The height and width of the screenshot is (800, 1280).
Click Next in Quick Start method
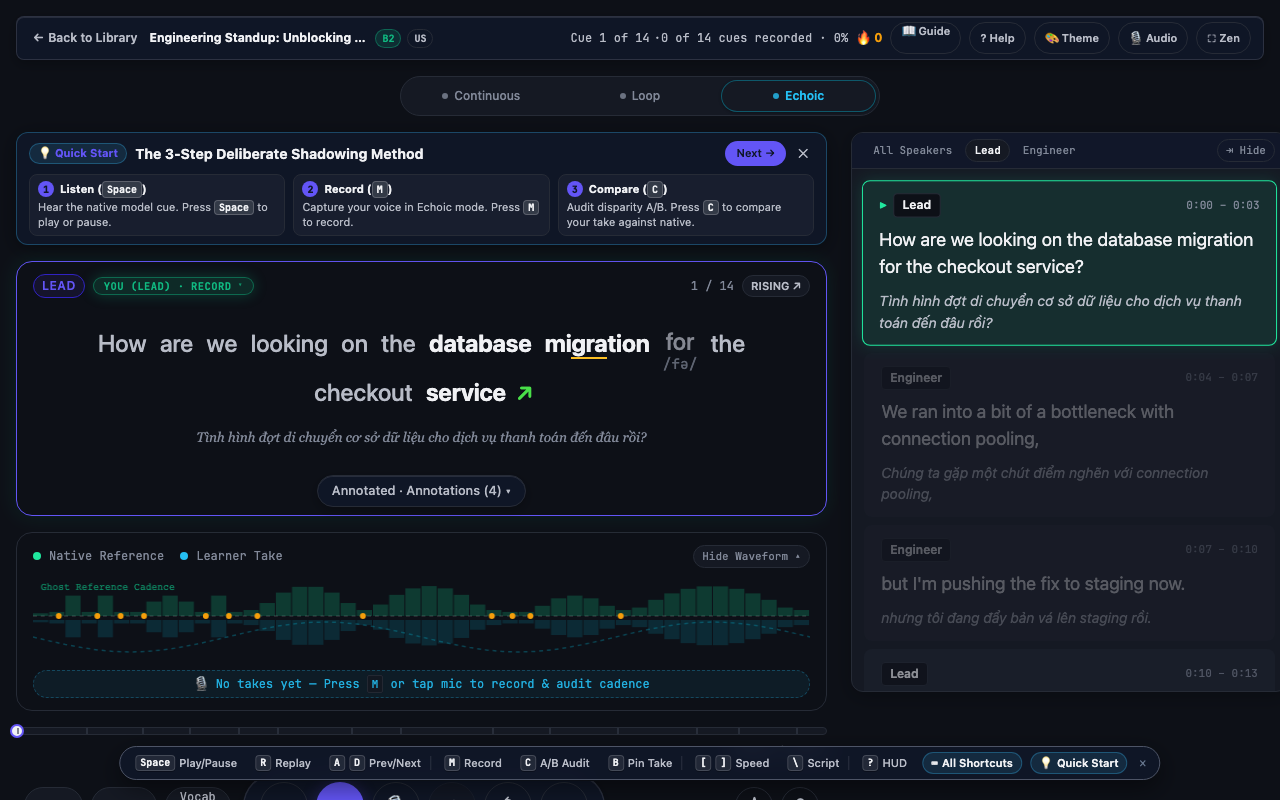coord(755,153)
